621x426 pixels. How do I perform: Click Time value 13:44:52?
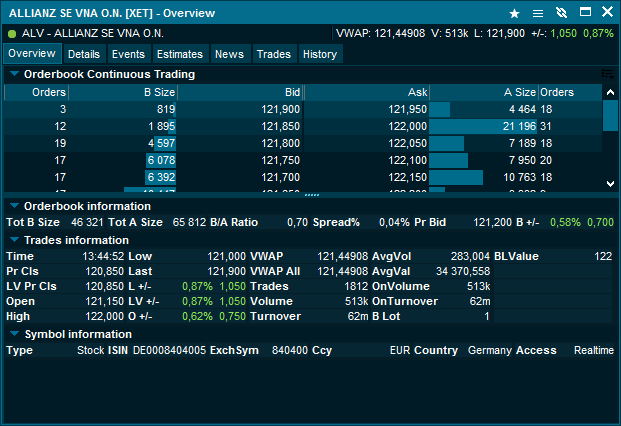tap(103, 257)
